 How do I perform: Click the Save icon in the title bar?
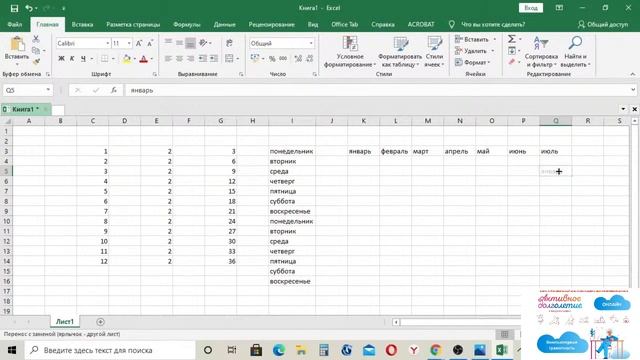[14, 8]
